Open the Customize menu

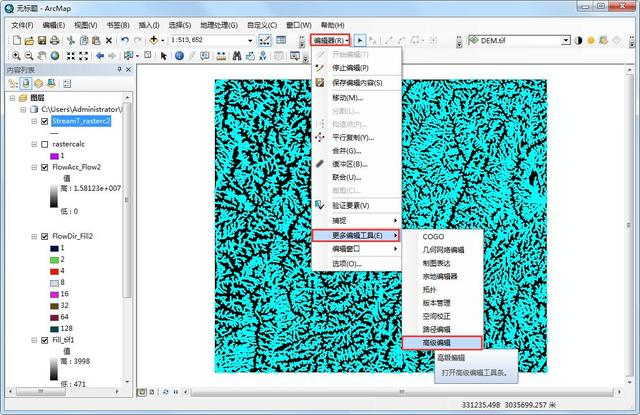coord(262,25)
